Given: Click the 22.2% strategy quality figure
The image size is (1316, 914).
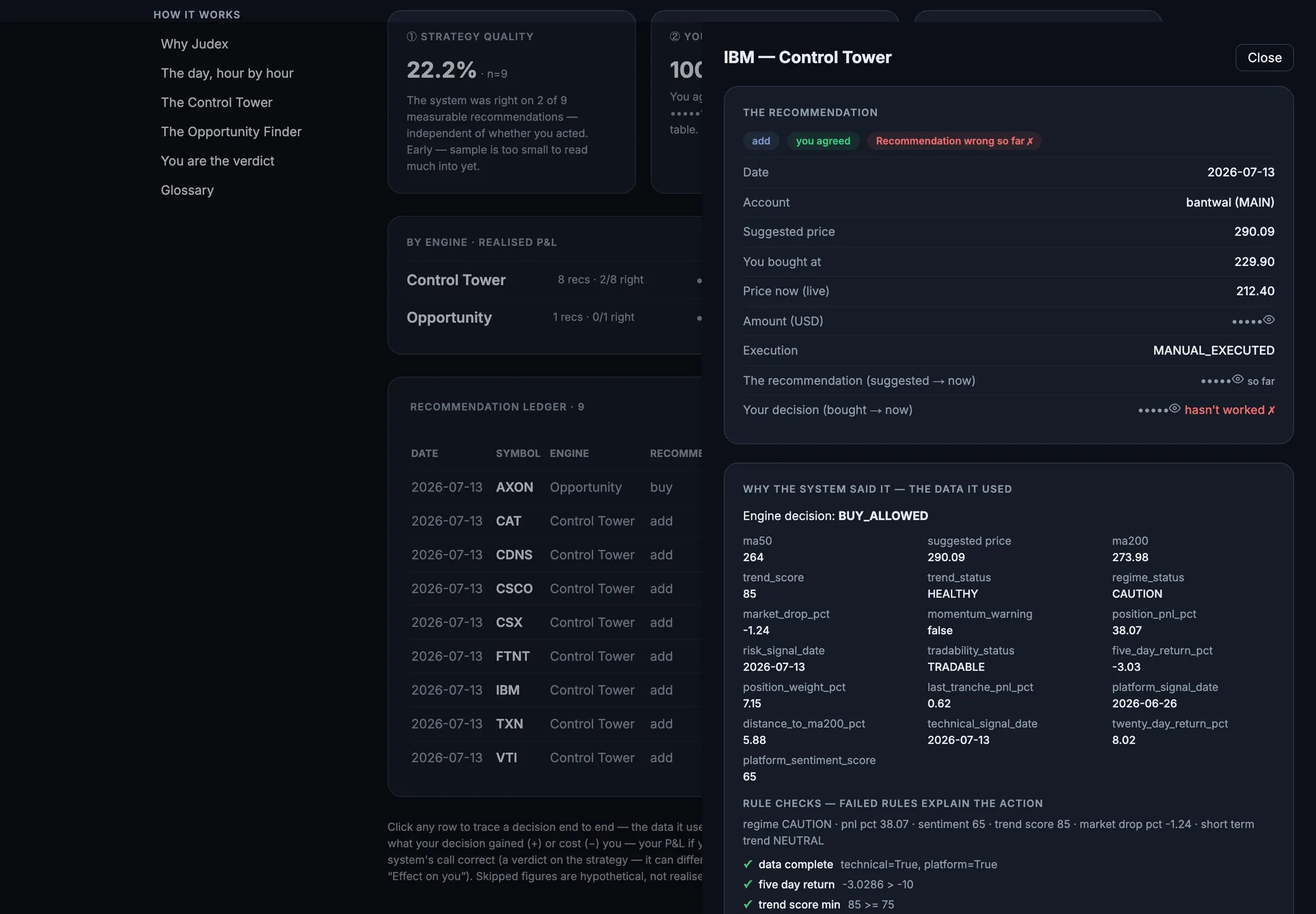Looking at the screenshot, I should point(441,70).
